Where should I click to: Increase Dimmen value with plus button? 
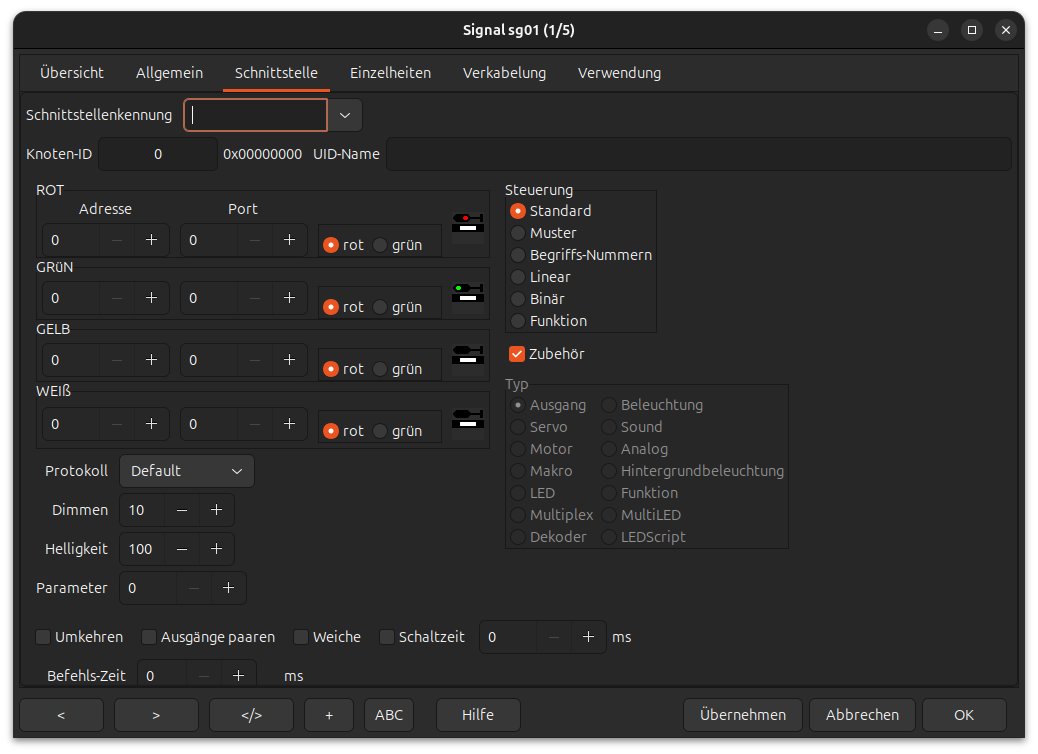click(x=216, y=510)
